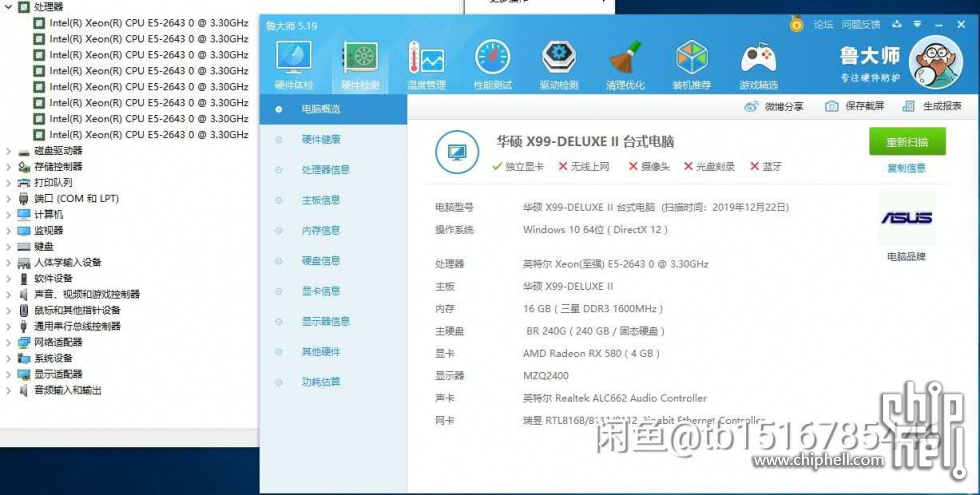
Task: Click the Windows 10 64位 operating system value
Action: click(x=595, y=230)
